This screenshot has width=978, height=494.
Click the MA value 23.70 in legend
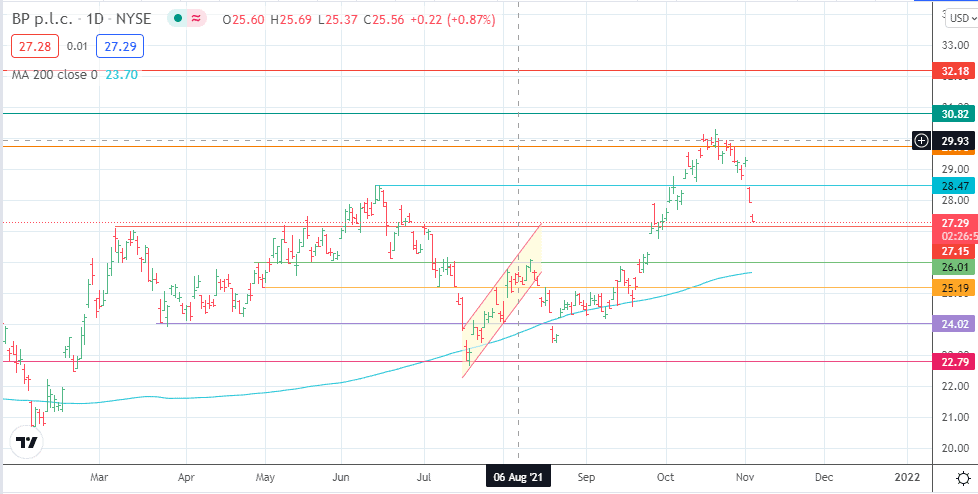click(122, 74)
